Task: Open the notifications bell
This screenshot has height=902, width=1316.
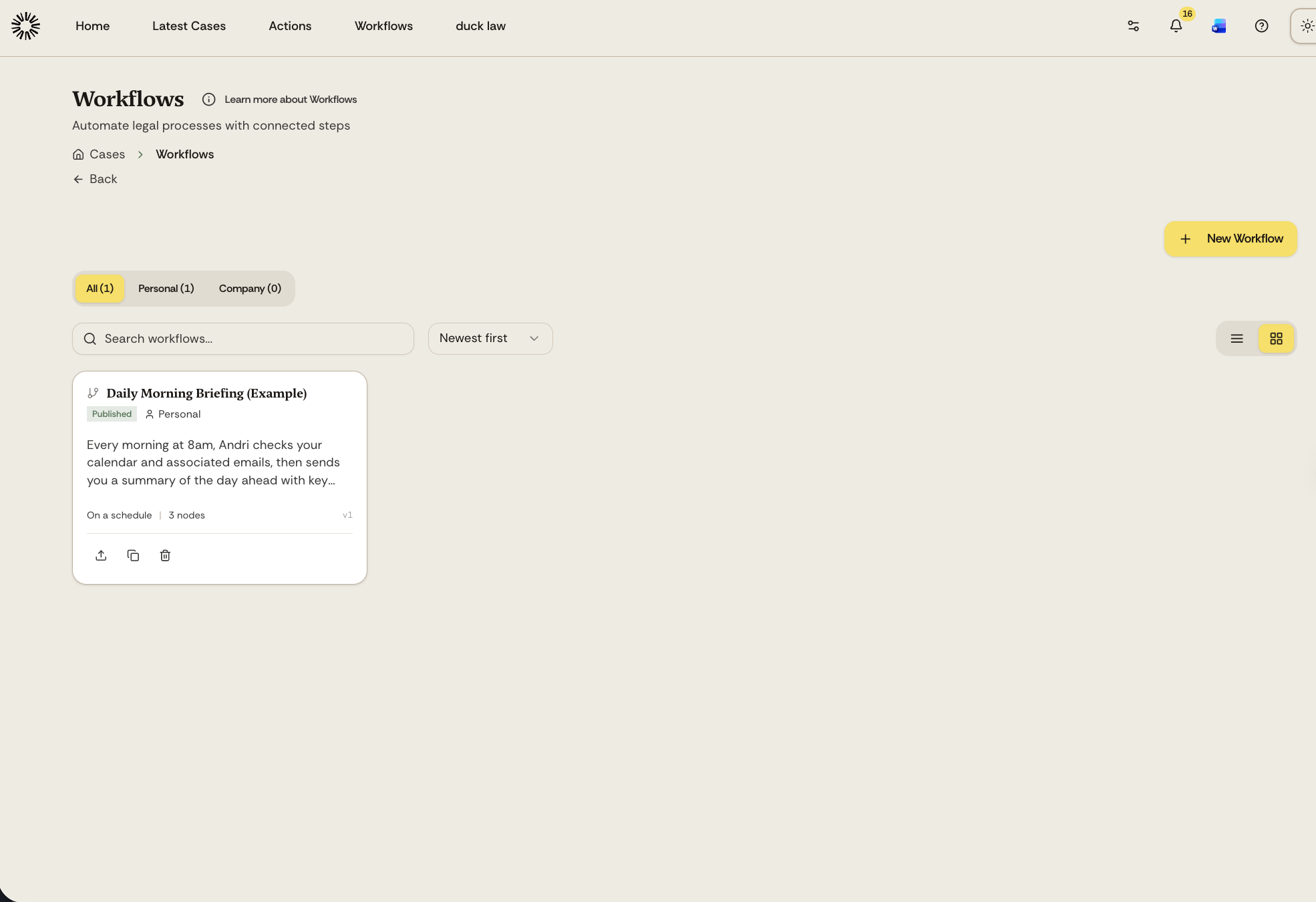Action: click(1176, 26)
